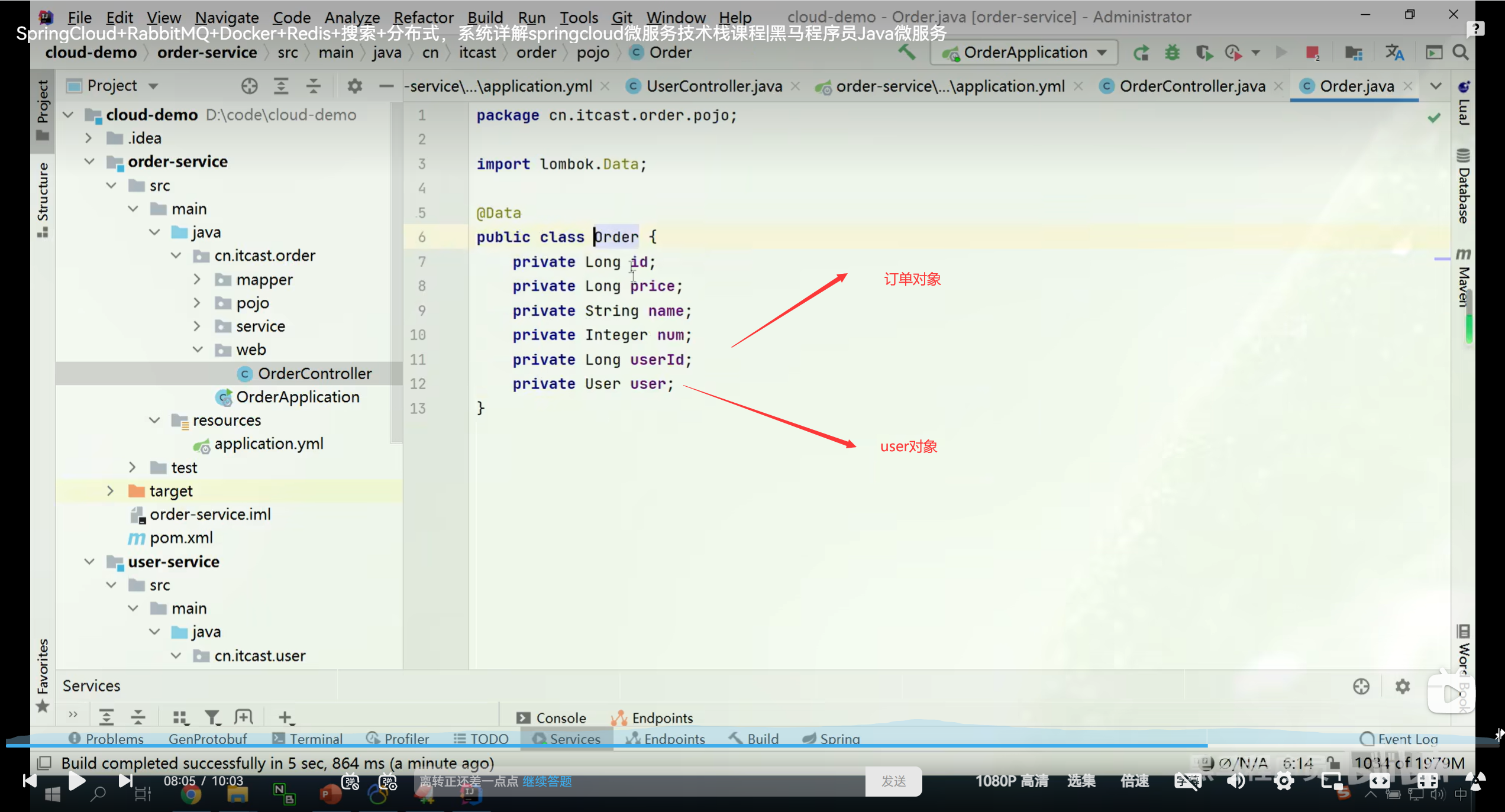Click the Services filter funnel icon

(211, 717)
